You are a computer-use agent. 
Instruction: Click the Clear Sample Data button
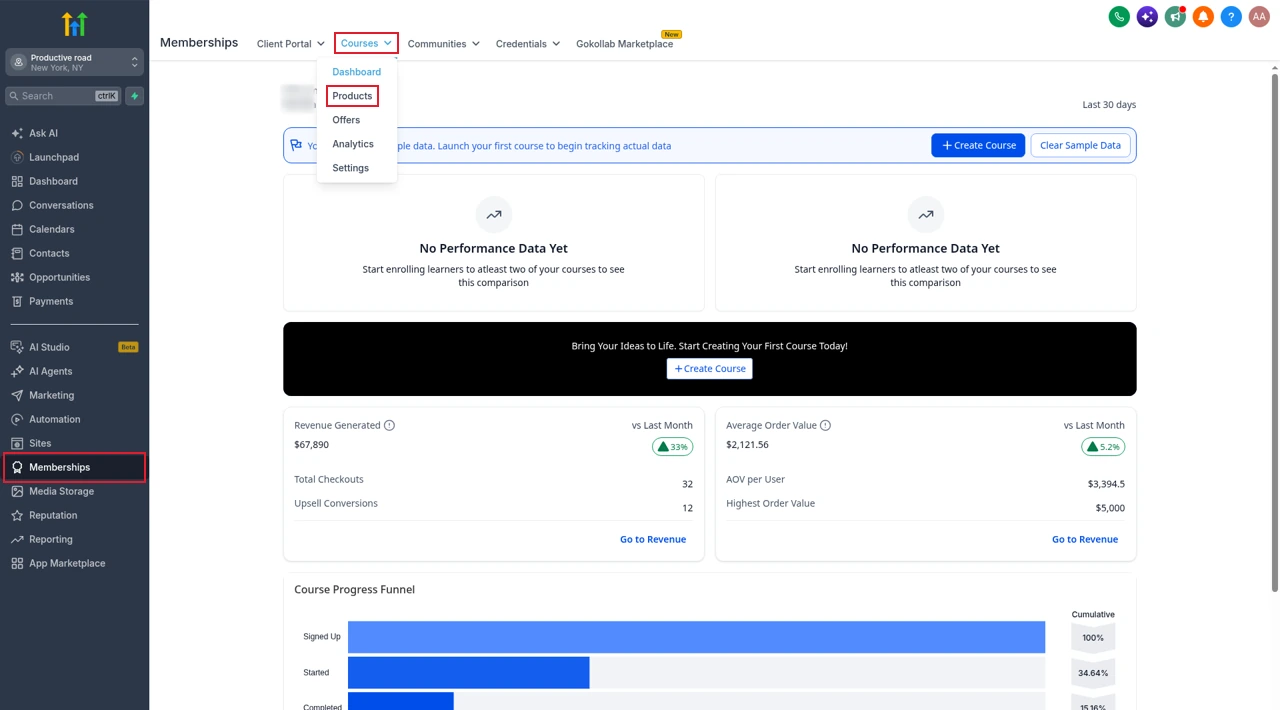point(1080,145)
